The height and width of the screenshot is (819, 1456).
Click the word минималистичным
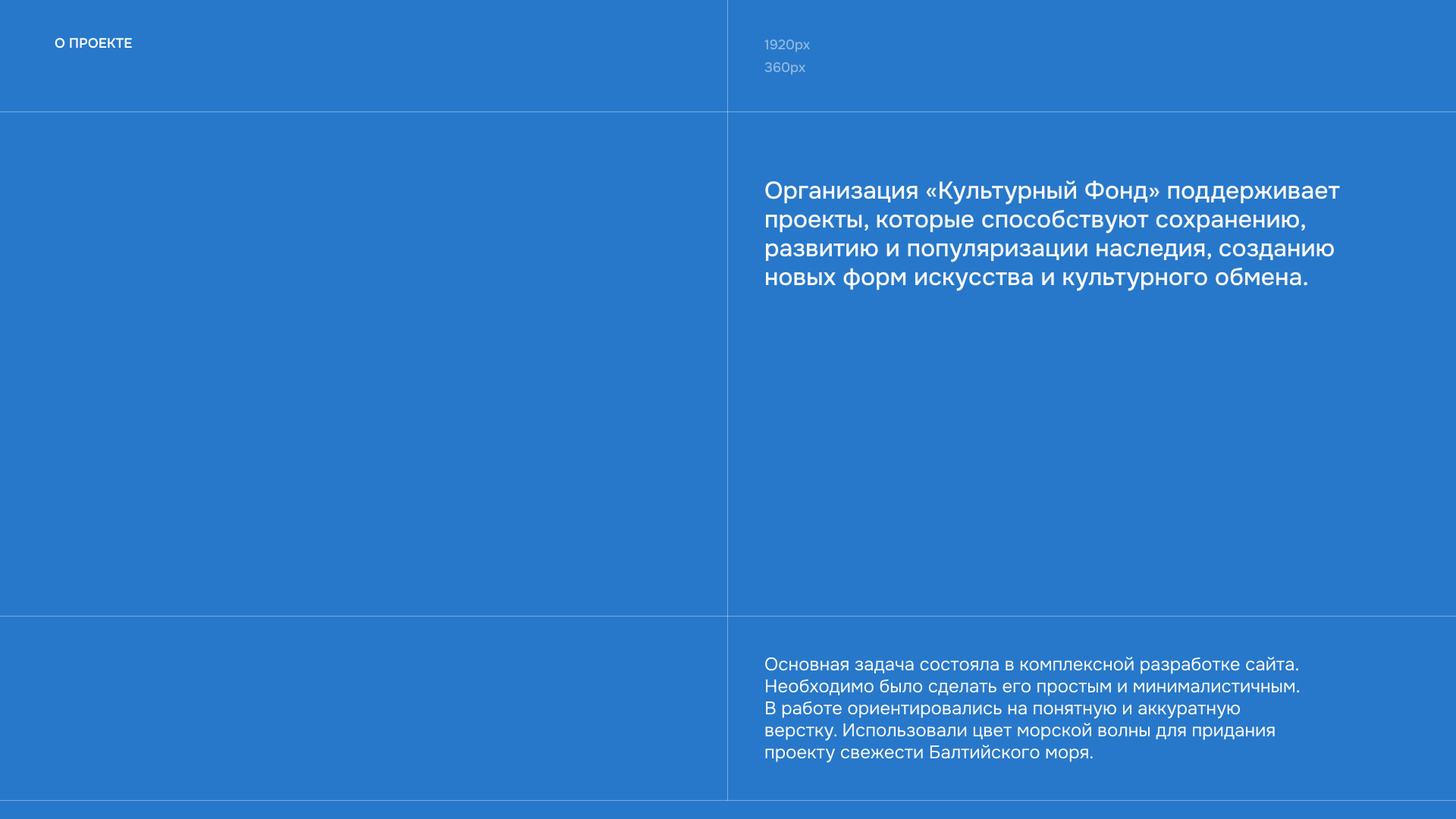[x=1215, y=686]
